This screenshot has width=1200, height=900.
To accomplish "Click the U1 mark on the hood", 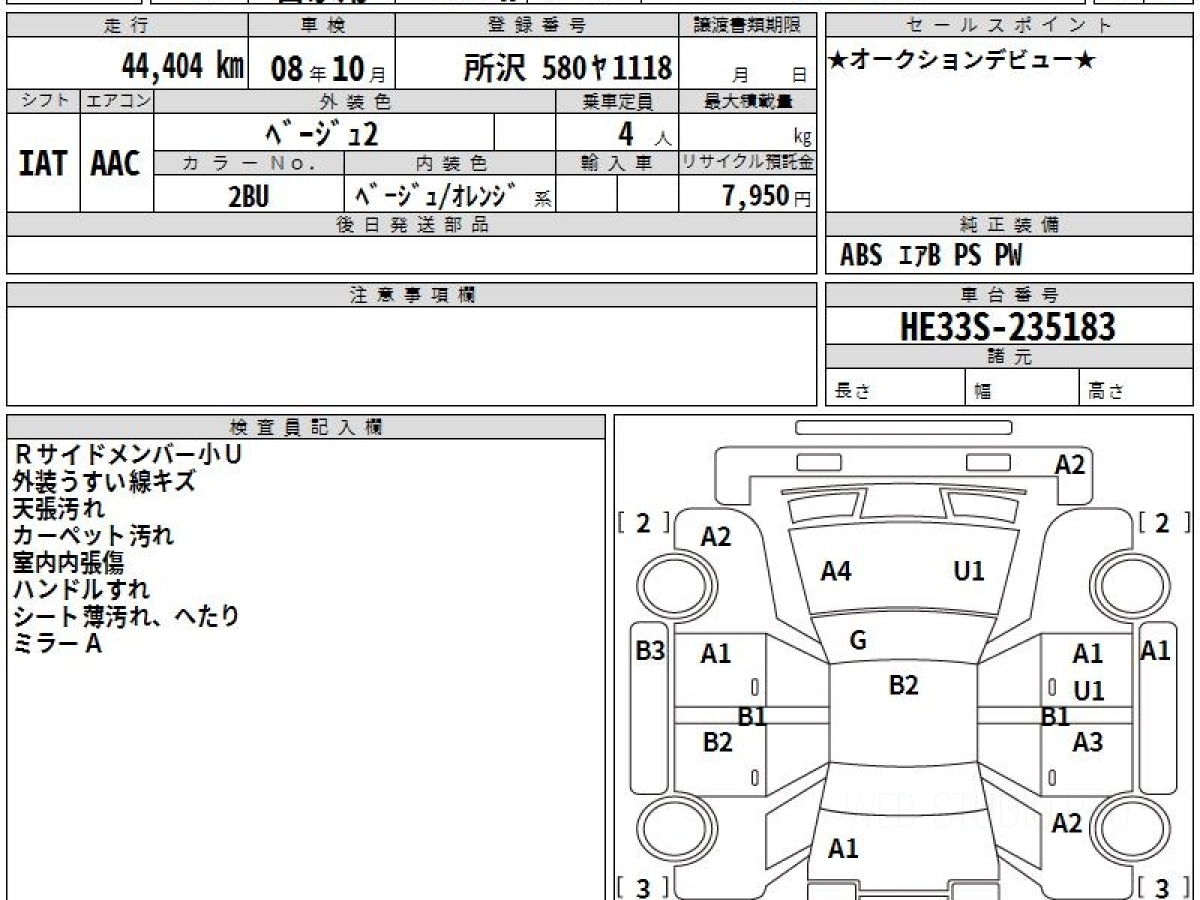I will pos(968,571).
